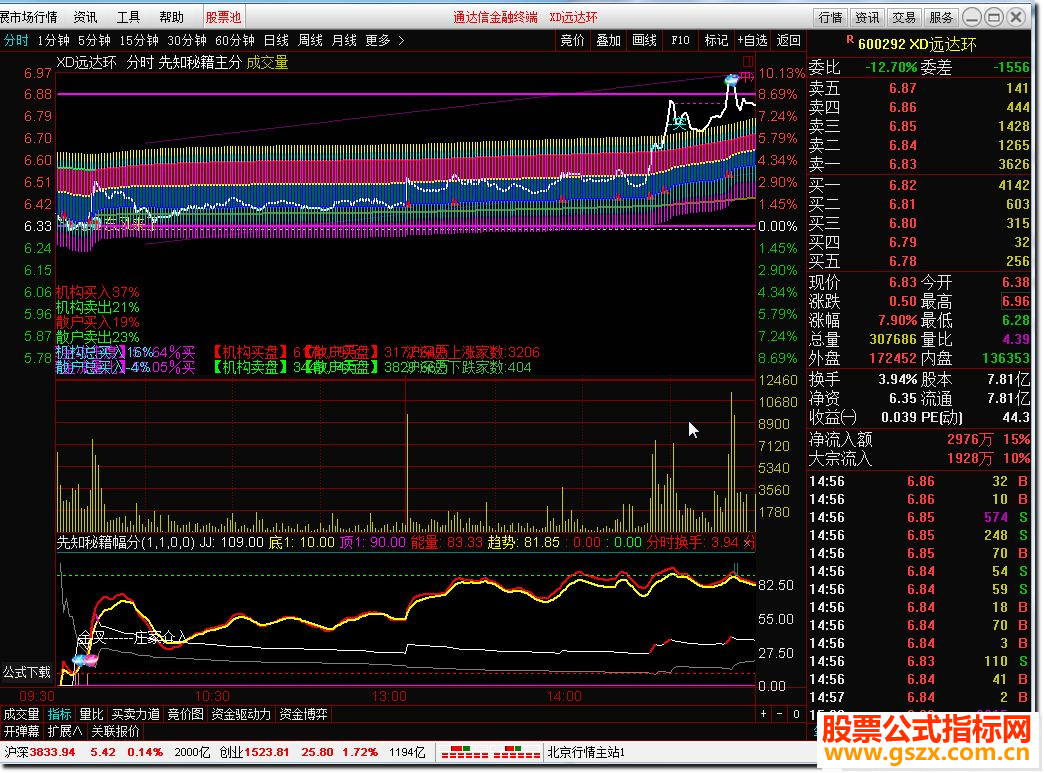Image resolution: width=1044 pixels, height=773 pixels.
Task: Click the 竞价 toolbar button
Action: tap(572, 41)
